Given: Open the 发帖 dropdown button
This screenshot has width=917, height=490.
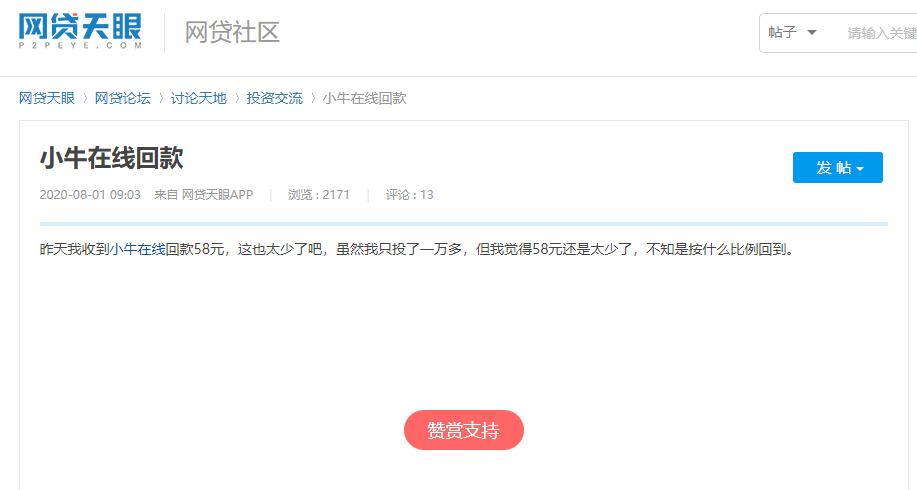Looking at the screenshot, I should point(837,168).
